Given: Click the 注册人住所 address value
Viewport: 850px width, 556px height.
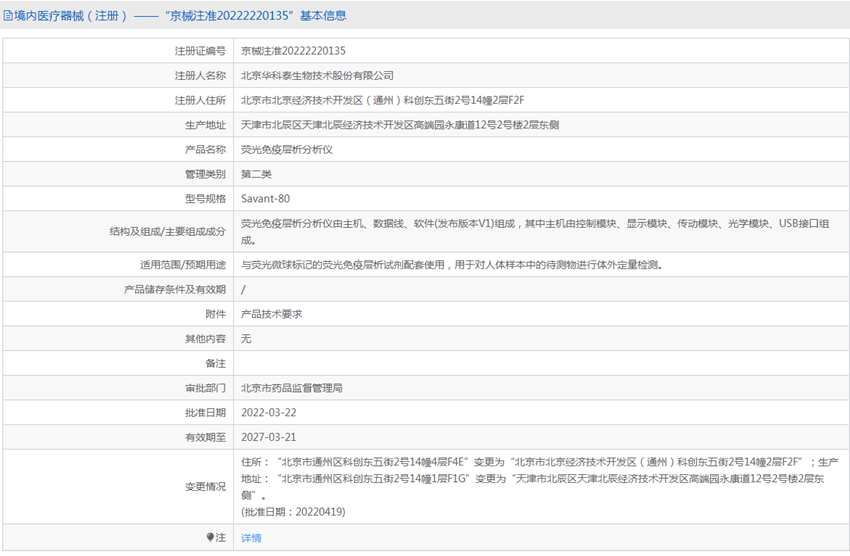Looking at the screenshot, I should [382, 100].
